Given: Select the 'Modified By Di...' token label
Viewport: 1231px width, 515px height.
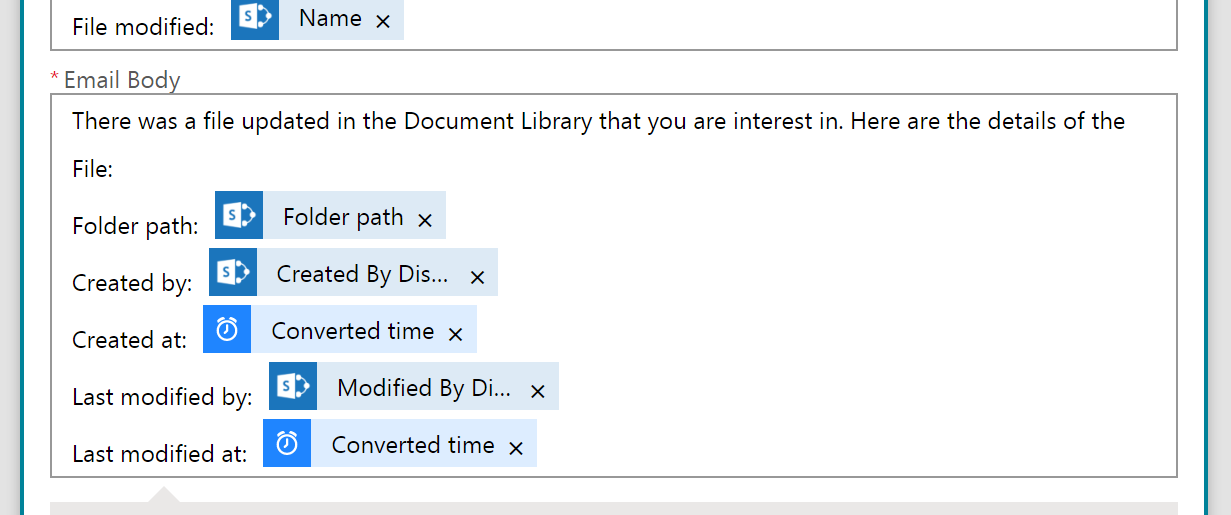Looking at the screenshot, I should pos(424,388).
